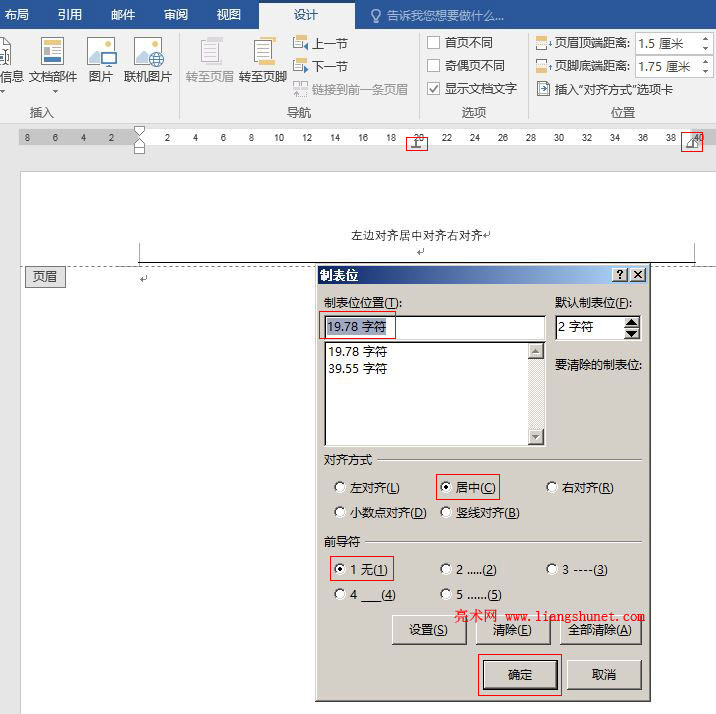Screen dimensions: 716x714
Task: Click header text 左边对齐居中对齐右对齐
Action: click(417, 236)
